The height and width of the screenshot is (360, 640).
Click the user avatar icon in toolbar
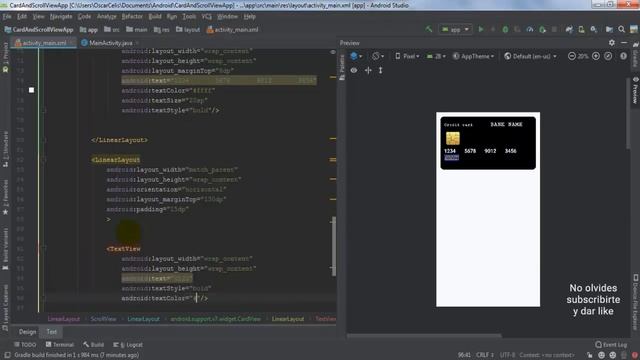[634, 29]
